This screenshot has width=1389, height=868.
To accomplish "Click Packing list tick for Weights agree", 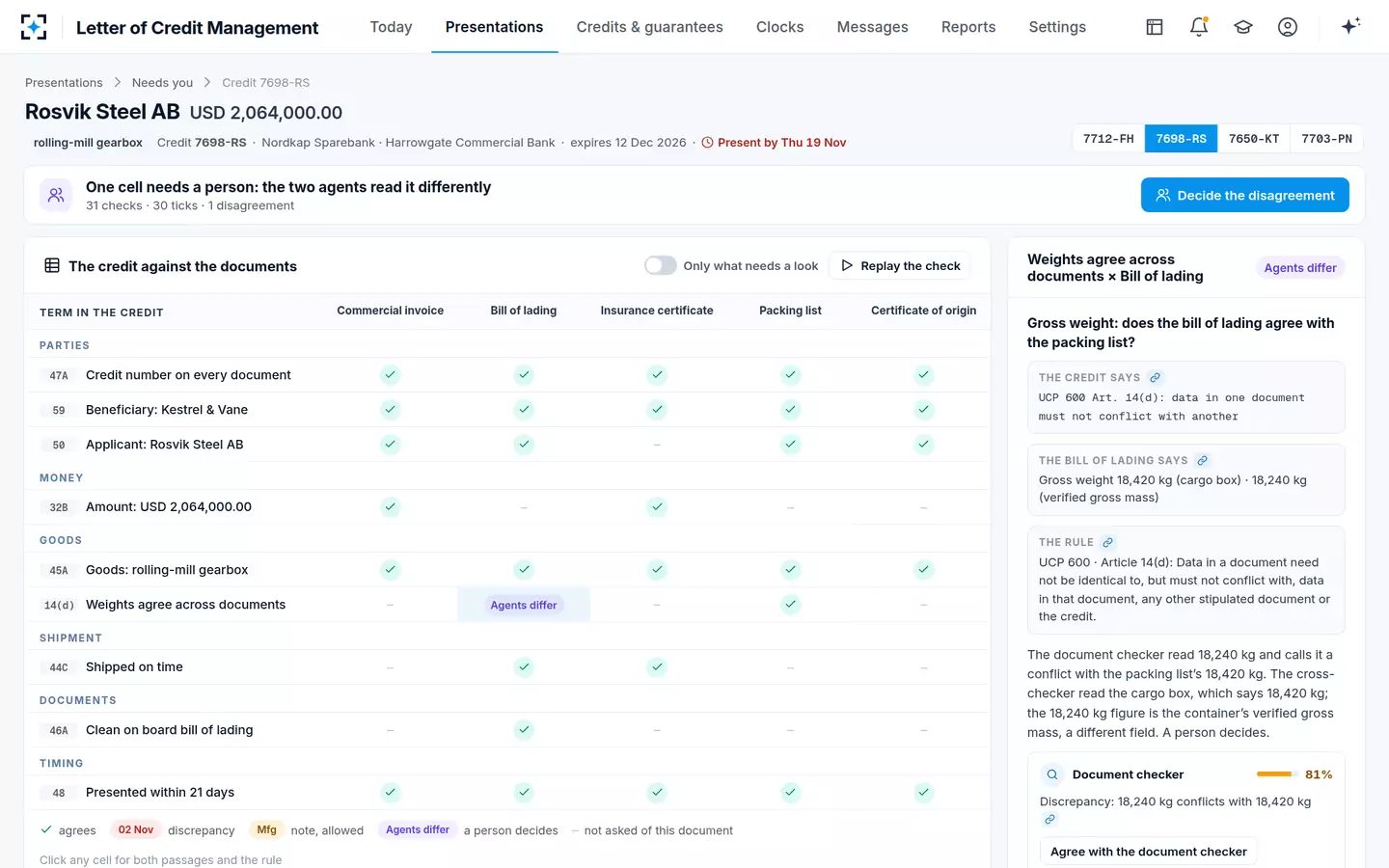I will click(x=790, y=605).
